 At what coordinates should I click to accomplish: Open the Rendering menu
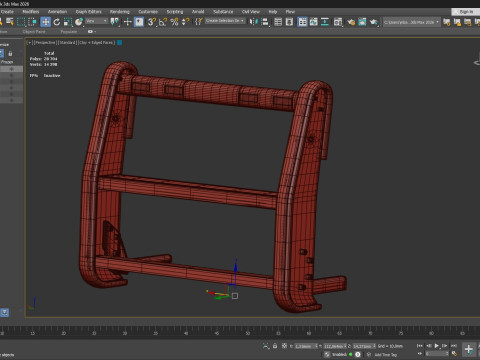[120, 12]
